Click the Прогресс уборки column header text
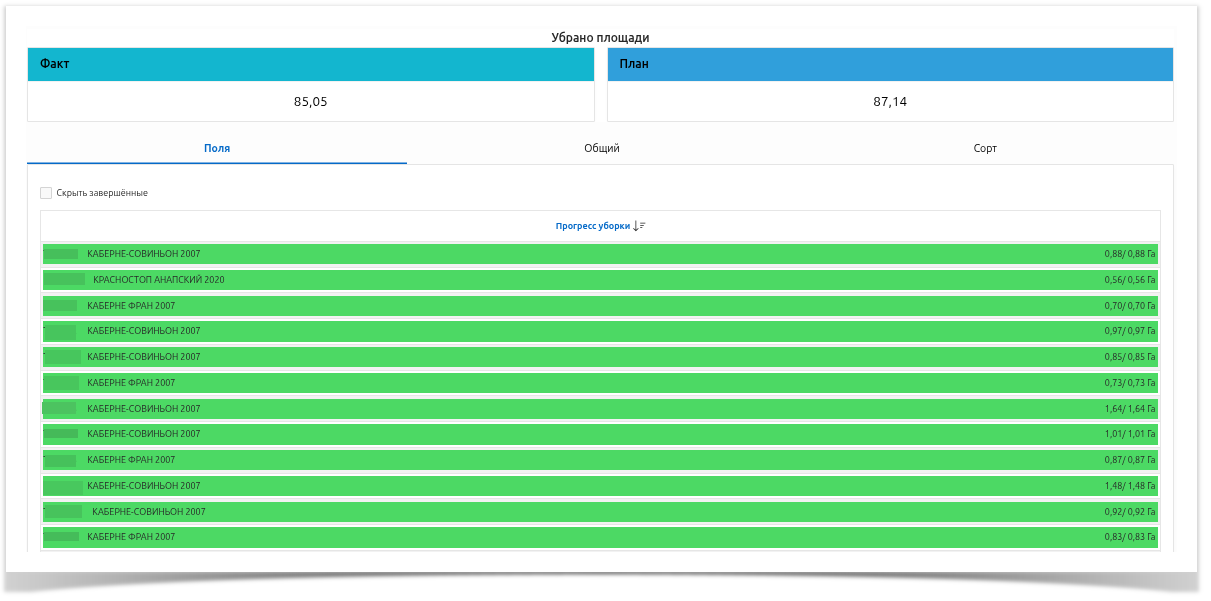Image resolution: width=1211 pixels, height=601 pixels. tap(592, 226)
